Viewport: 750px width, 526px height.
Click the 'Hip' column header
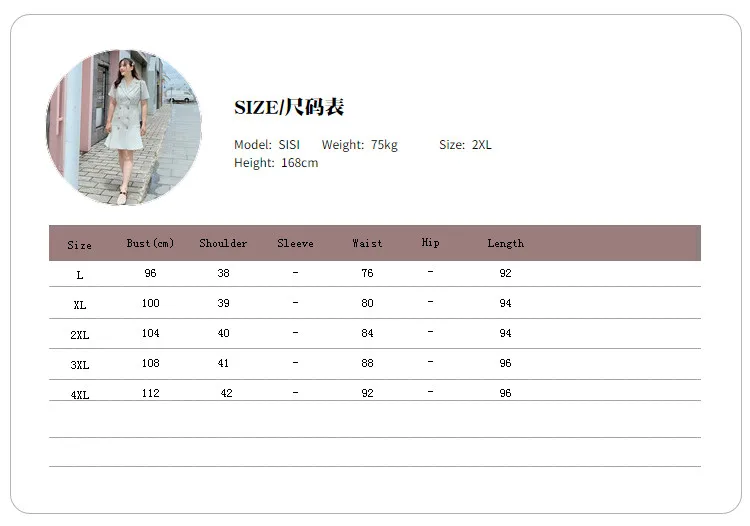(x=430, y=242)
